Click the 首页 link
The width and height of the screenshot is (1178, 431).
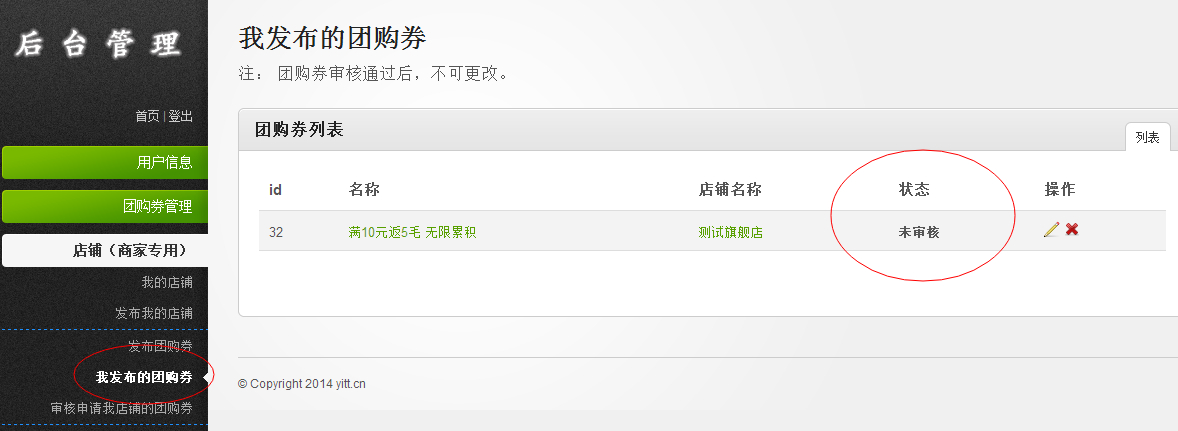147,116
